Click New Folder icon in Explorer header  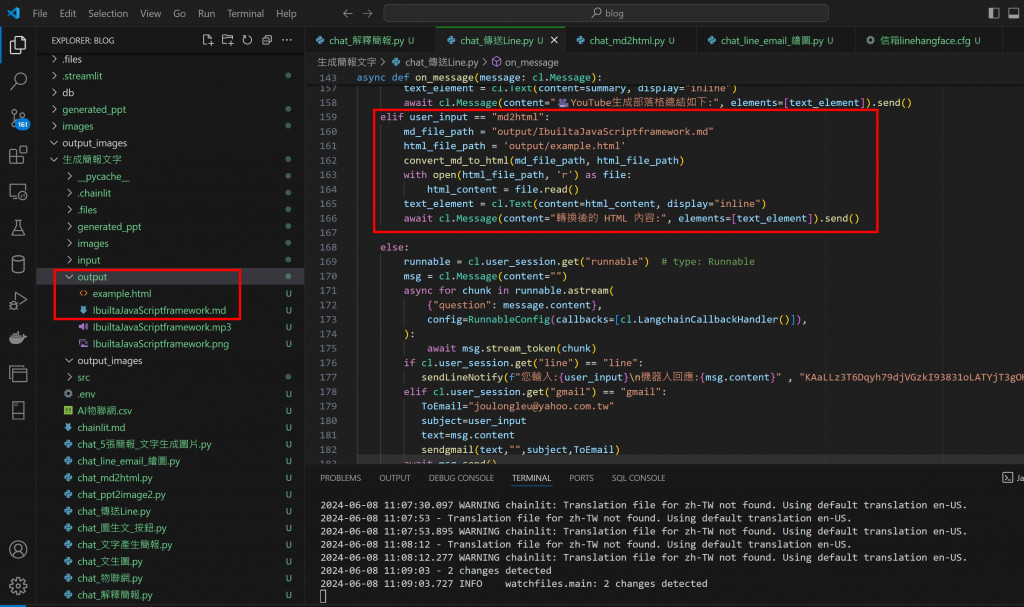pos(227,40)
